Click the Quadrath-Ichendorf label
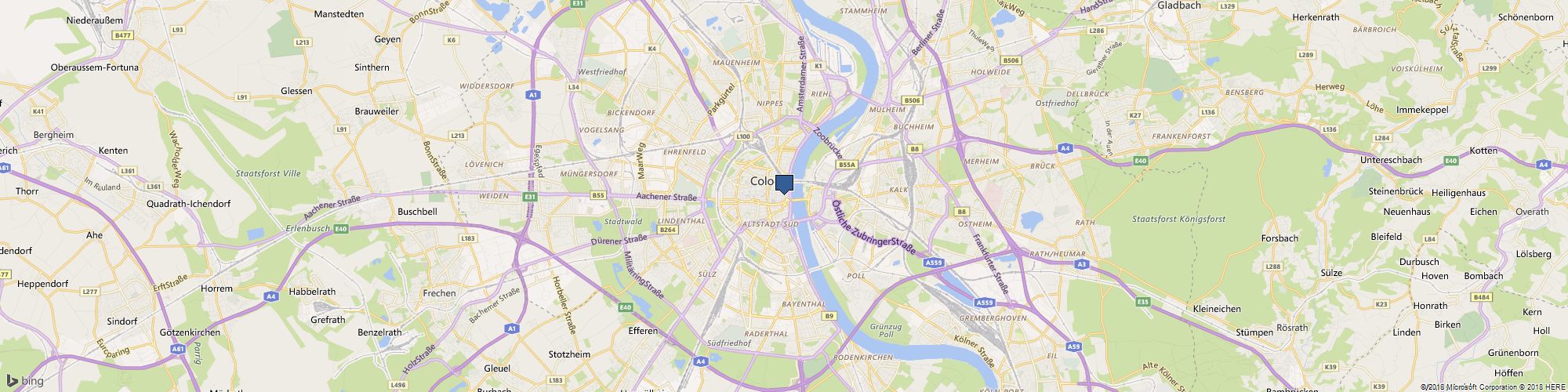The height and width of the screenshot is (392, 1568). (189, 203)
